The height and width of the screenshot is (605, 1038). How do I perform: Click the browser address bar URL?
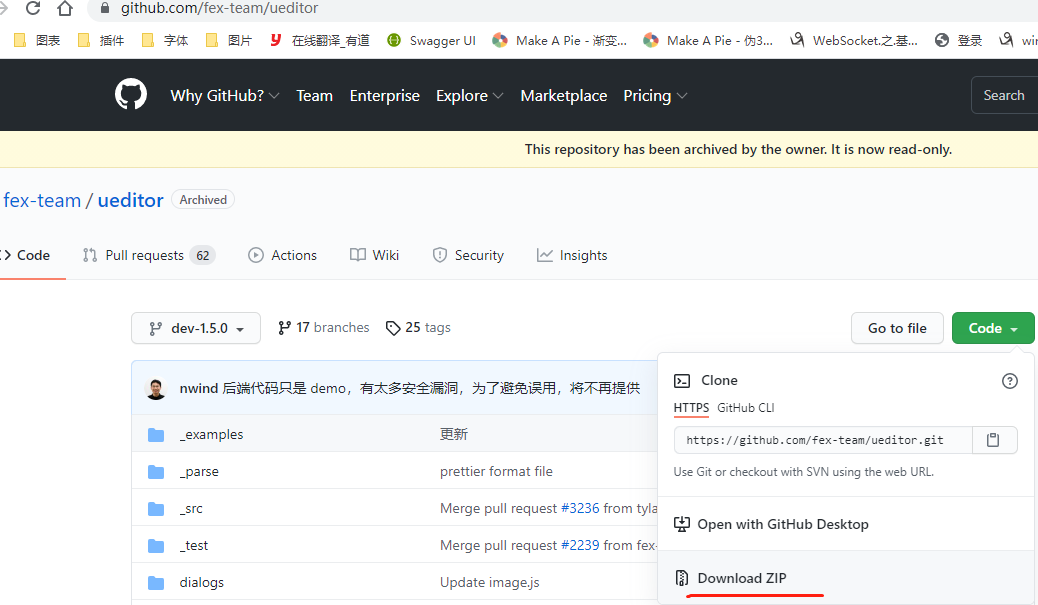219,8
